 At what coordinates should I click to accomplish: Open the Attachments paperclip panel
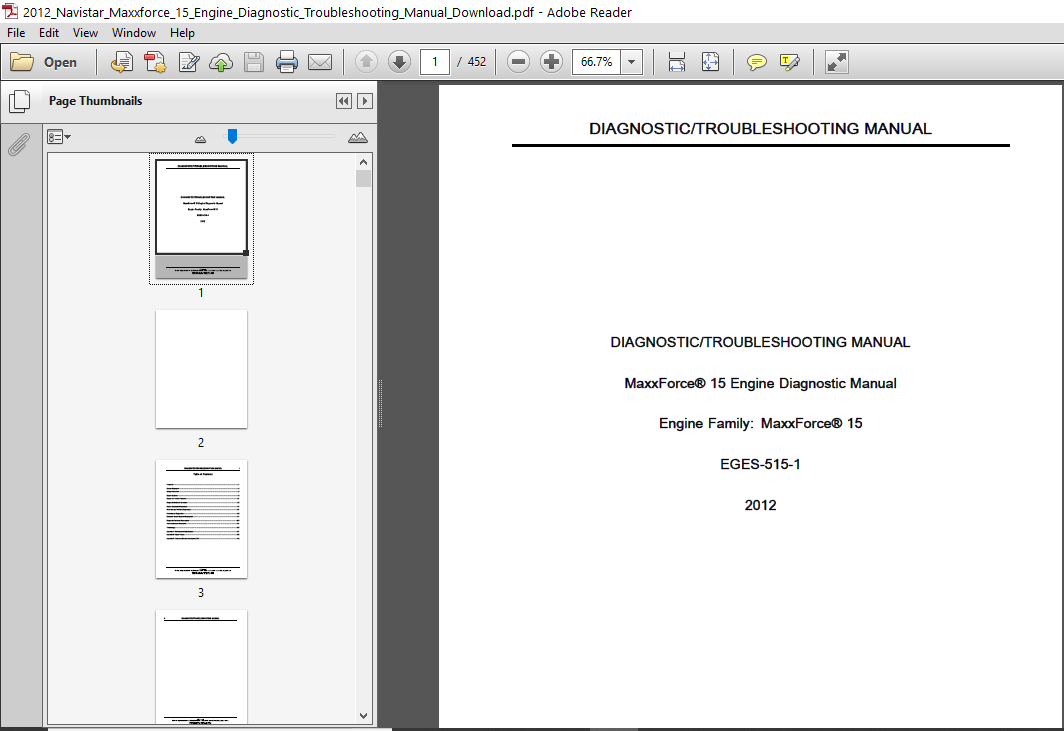[20, 145]
